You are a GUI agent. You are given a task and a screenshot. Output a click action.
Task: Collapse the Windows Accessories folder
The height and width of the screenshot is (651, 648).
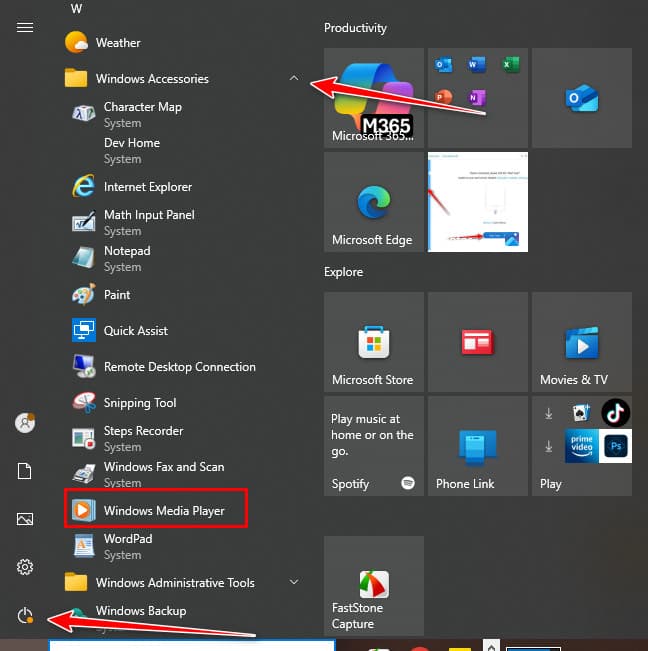click(x=293, y=78)
